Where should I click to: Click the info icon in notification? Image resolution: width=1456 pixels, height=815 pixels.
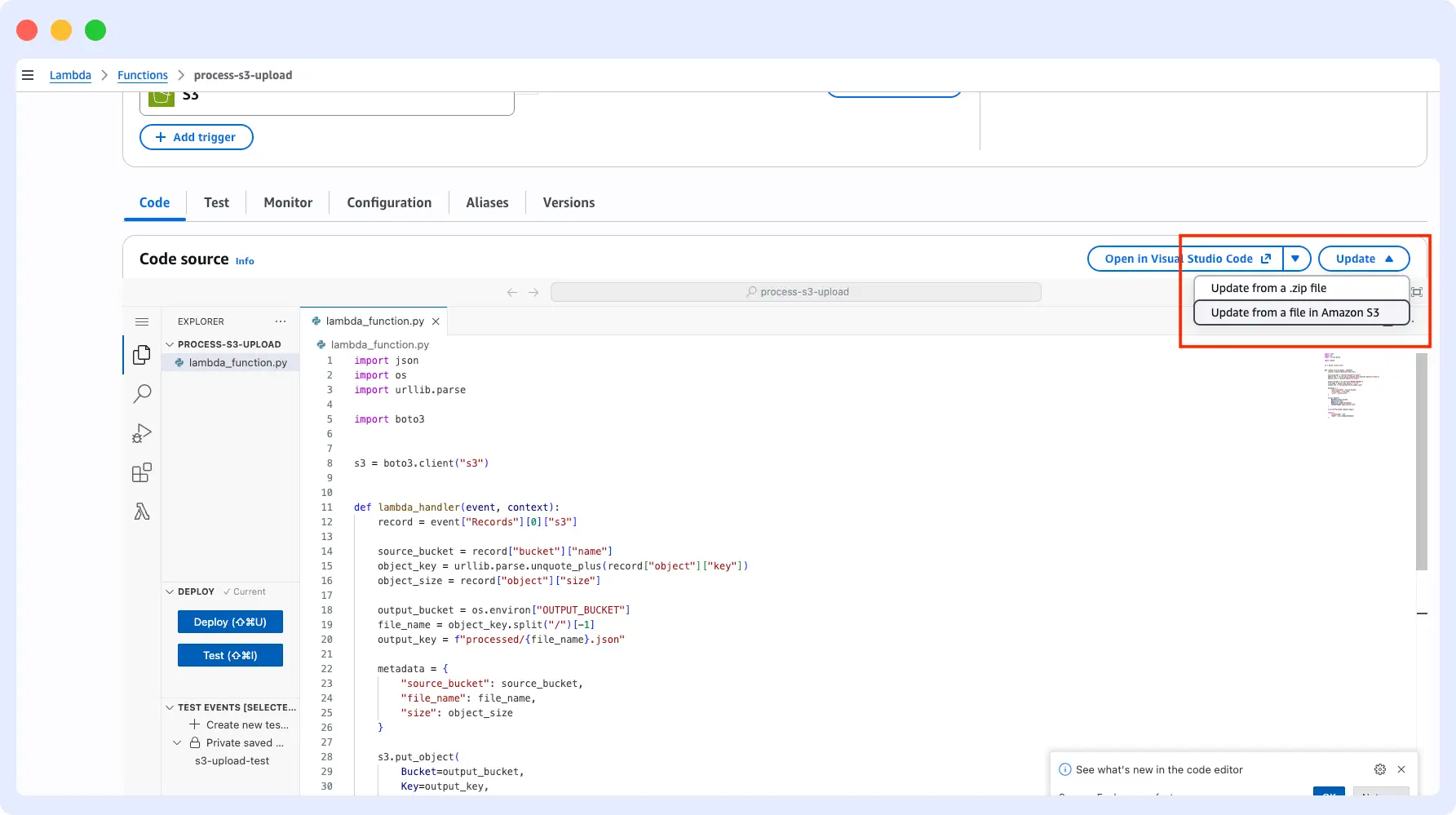click(x=1064, y=769)
